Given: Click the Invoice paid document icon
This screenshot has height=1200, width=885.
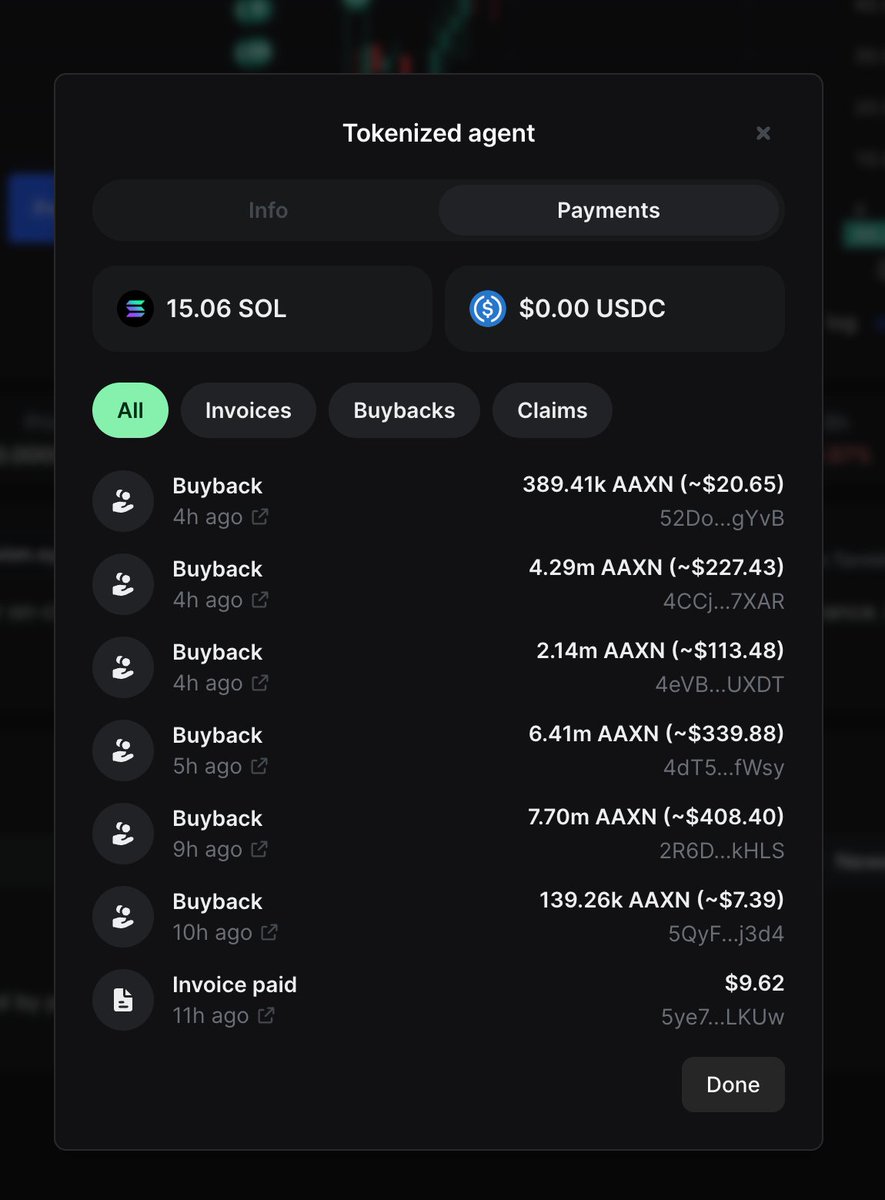Looking at the screenshot, I should (123, 1000).
